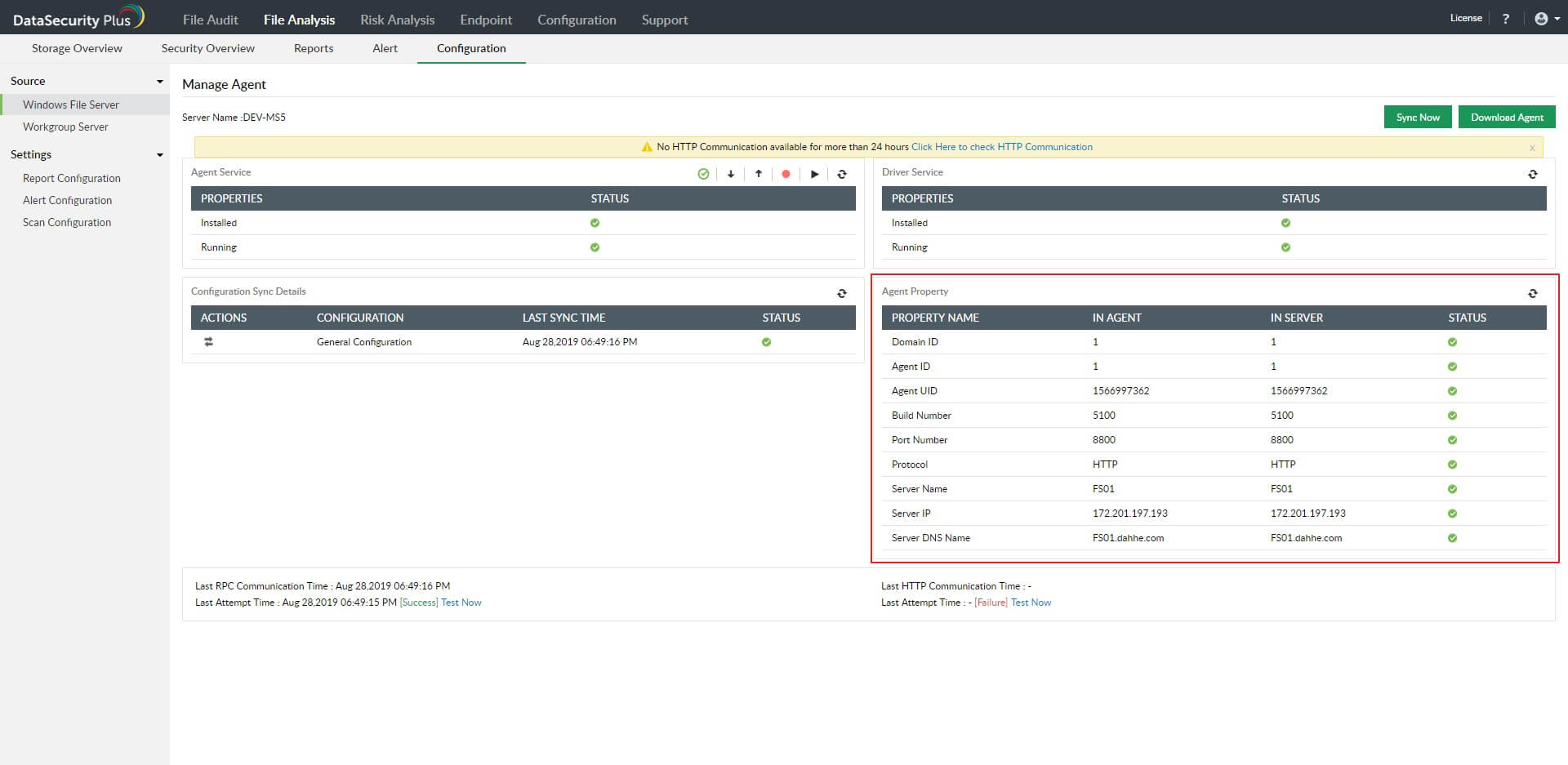
Task: Click the up arrow icon in Agent Service
Action: (759, 174)
